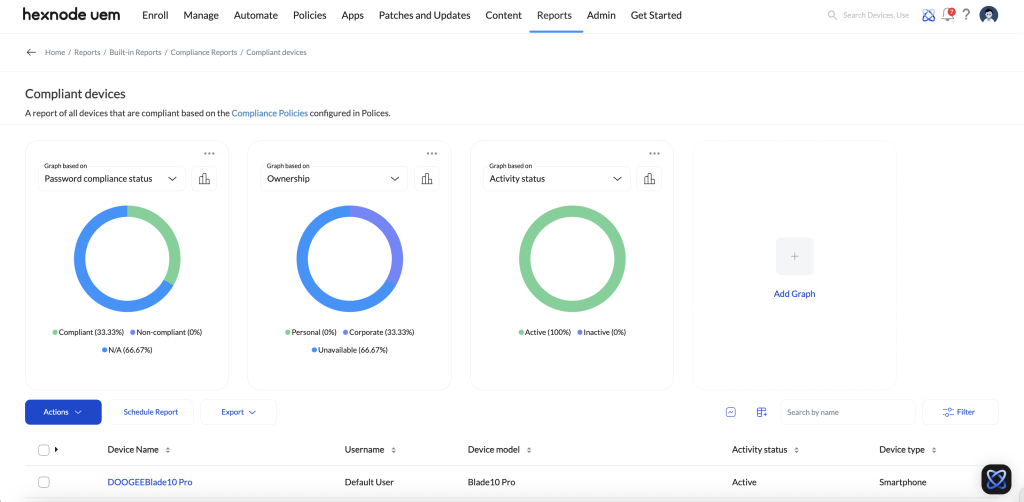
Task: Open three-dot menu on Activity status graph
Action: coord(654,153)
